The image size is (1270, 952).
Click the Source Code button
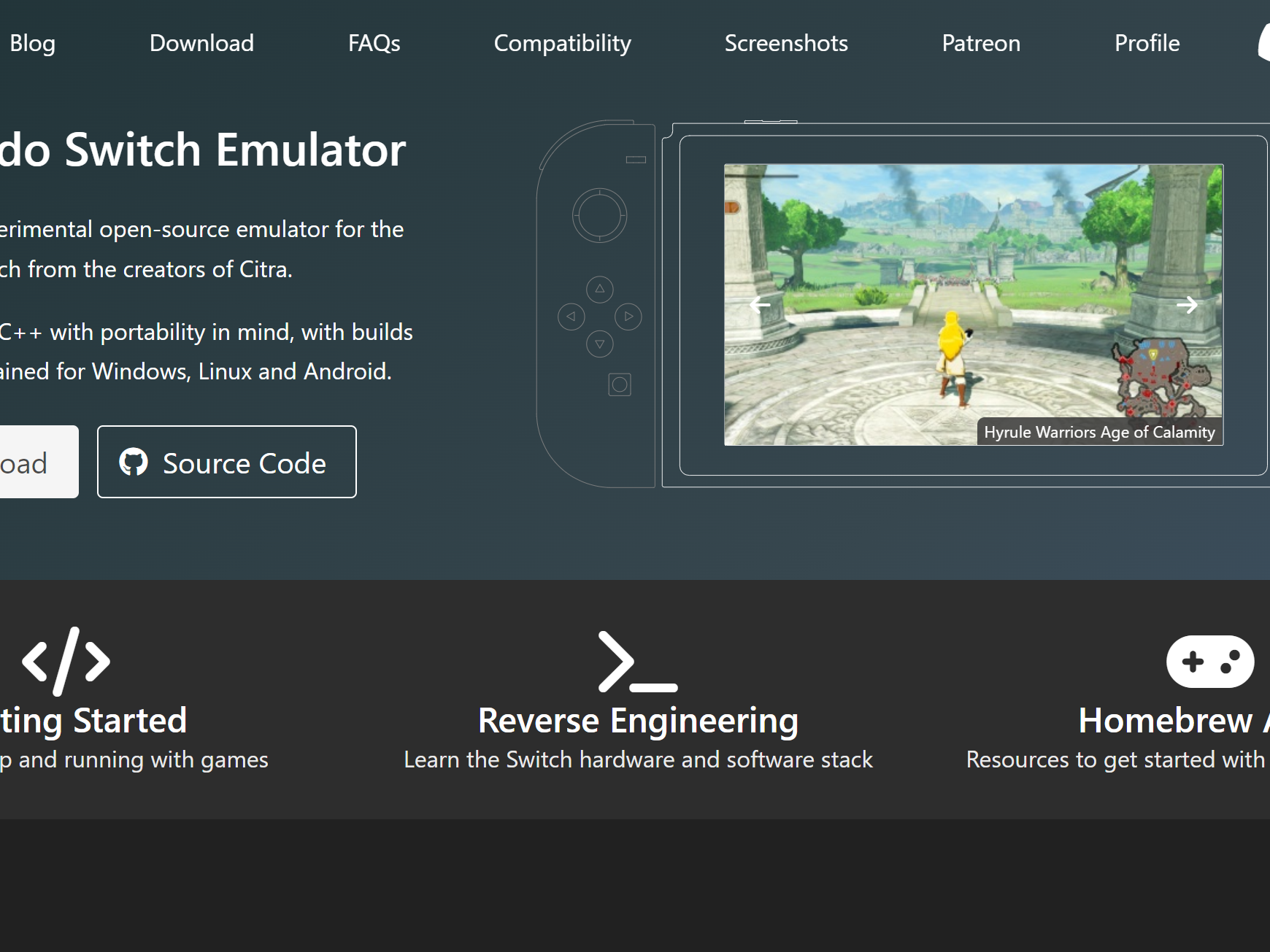pos(227,462)
